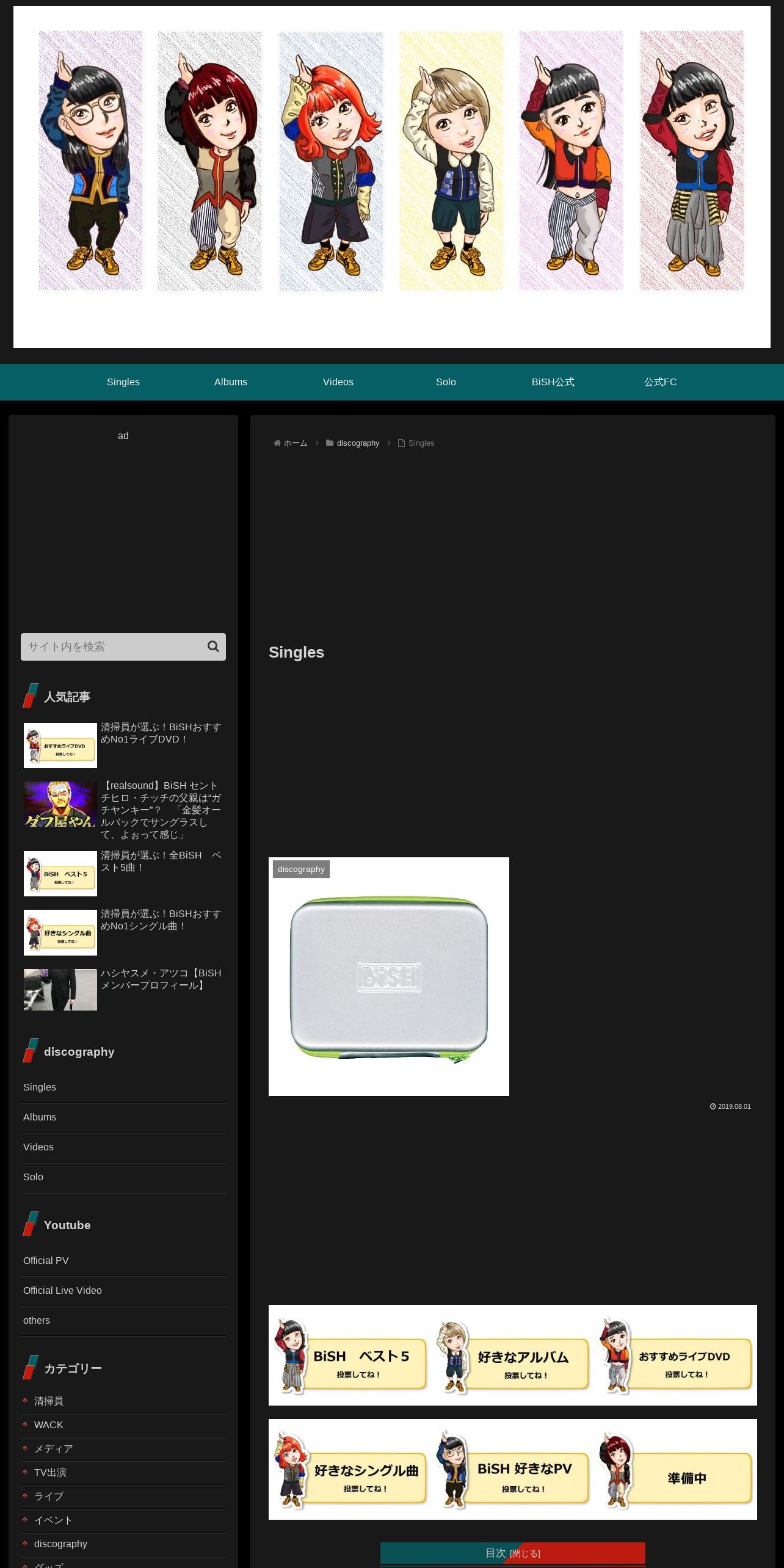Click the home icon in the breadcrumb

(277, 443)
